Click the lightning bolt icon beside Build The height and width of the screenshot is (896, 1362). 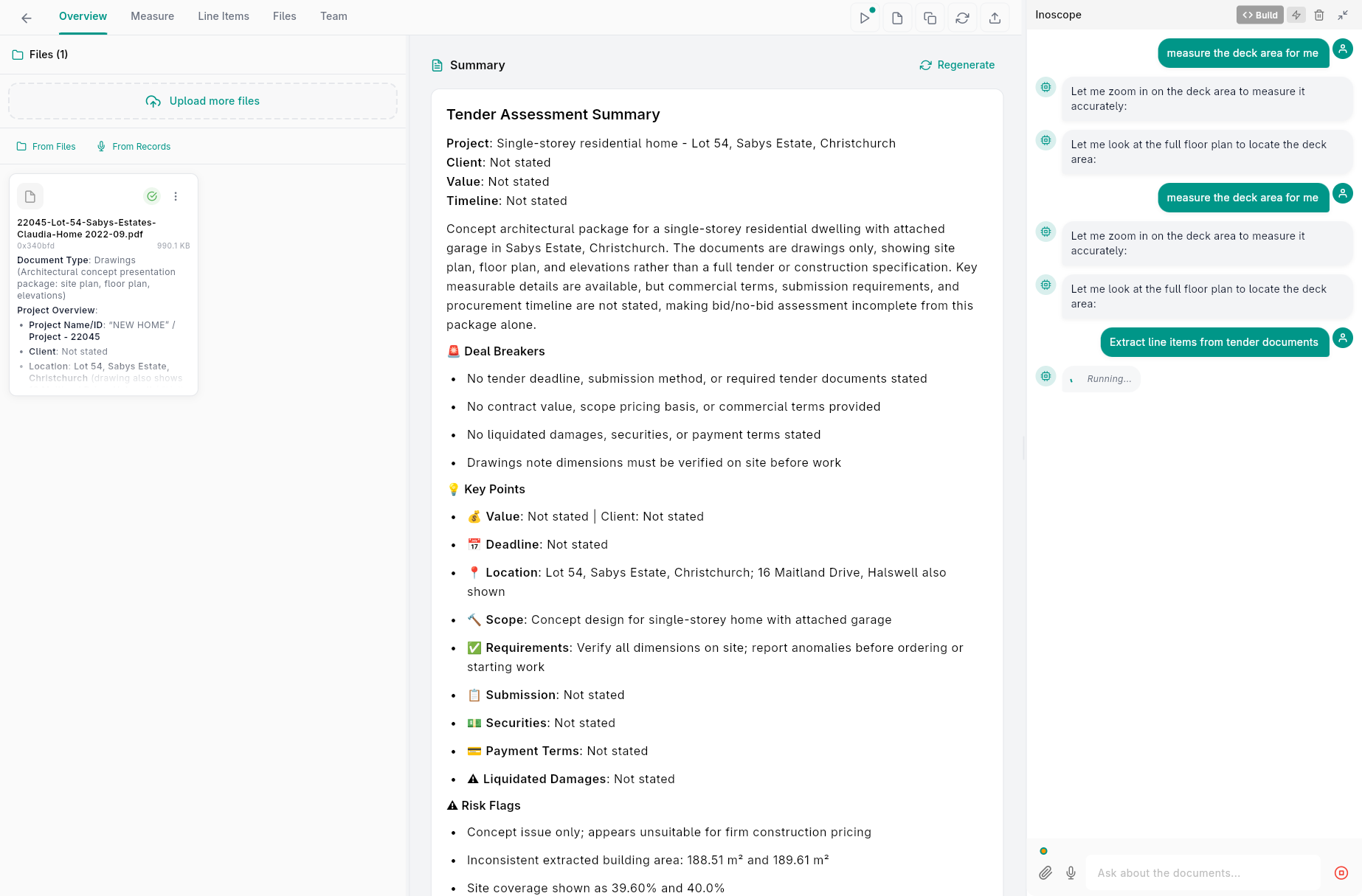tap(1296, 15)
